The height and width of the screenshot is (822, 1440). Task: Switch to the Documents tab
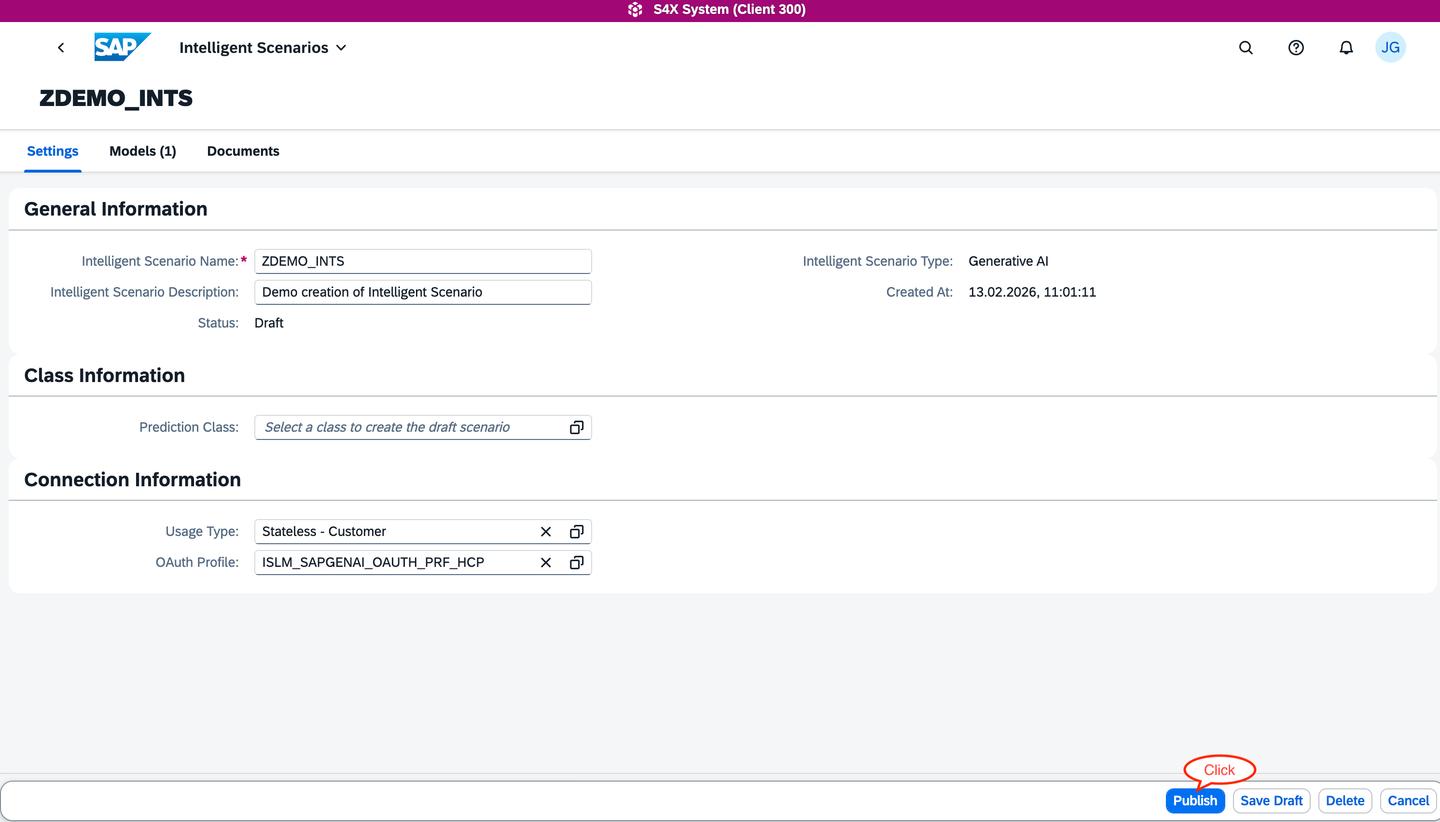243,151
